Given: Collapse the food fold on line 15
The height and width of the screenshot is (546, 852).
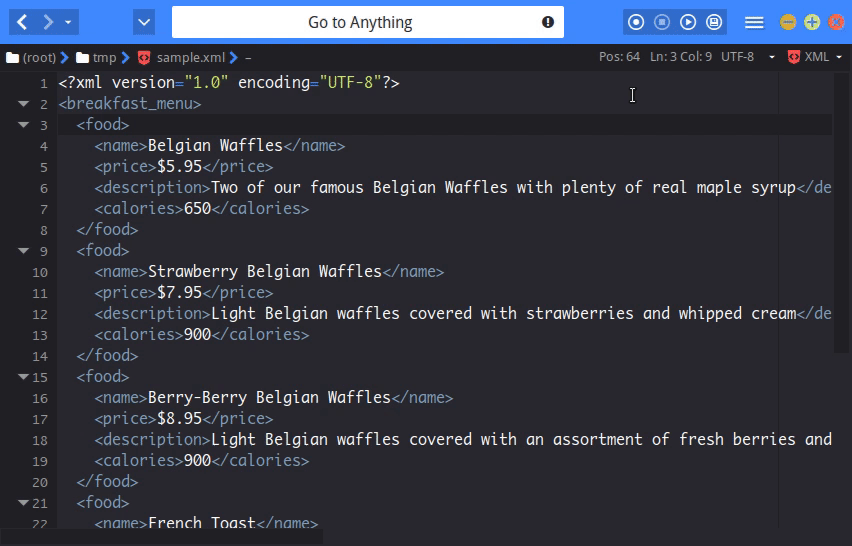Looking at the screenshot, I should (23, 376).
